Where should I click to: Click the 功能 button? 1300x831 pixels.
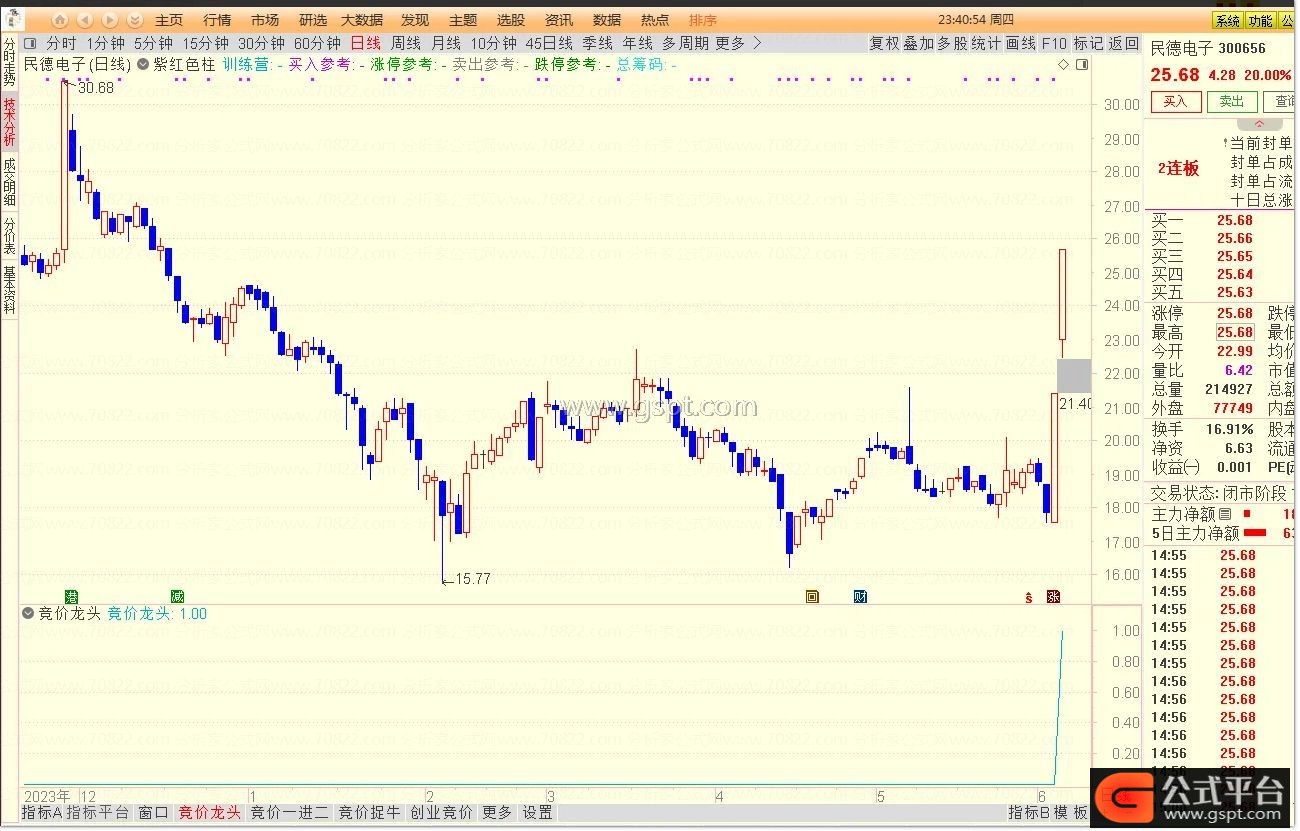tap(1260, 21)
